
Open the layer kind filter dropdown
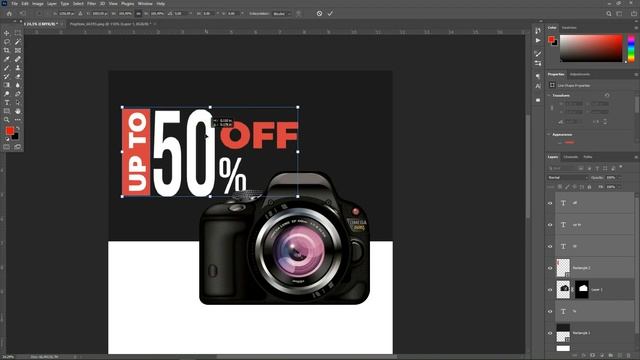[x=562, y=168]
